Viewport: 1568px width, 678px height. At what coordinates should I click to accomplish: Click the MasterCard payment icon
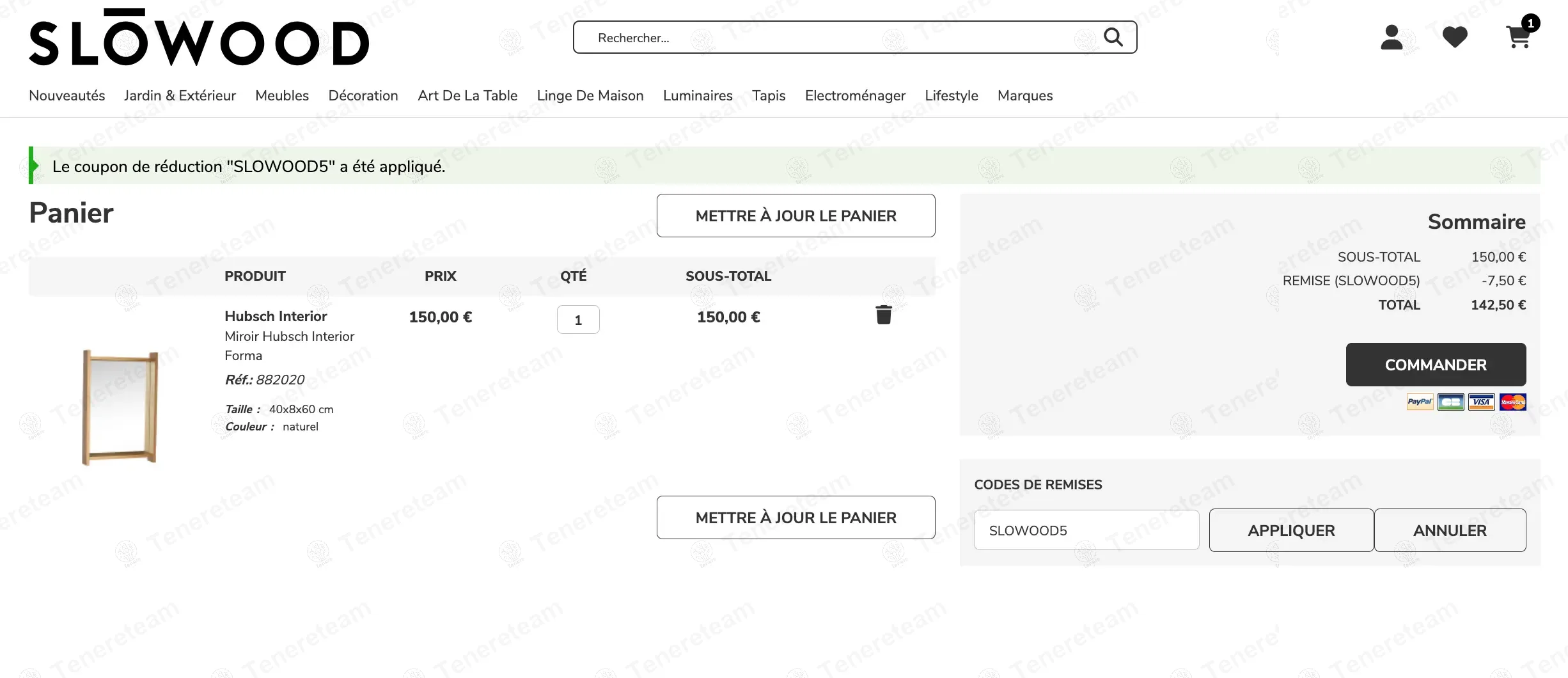(x=1513, y=402)
